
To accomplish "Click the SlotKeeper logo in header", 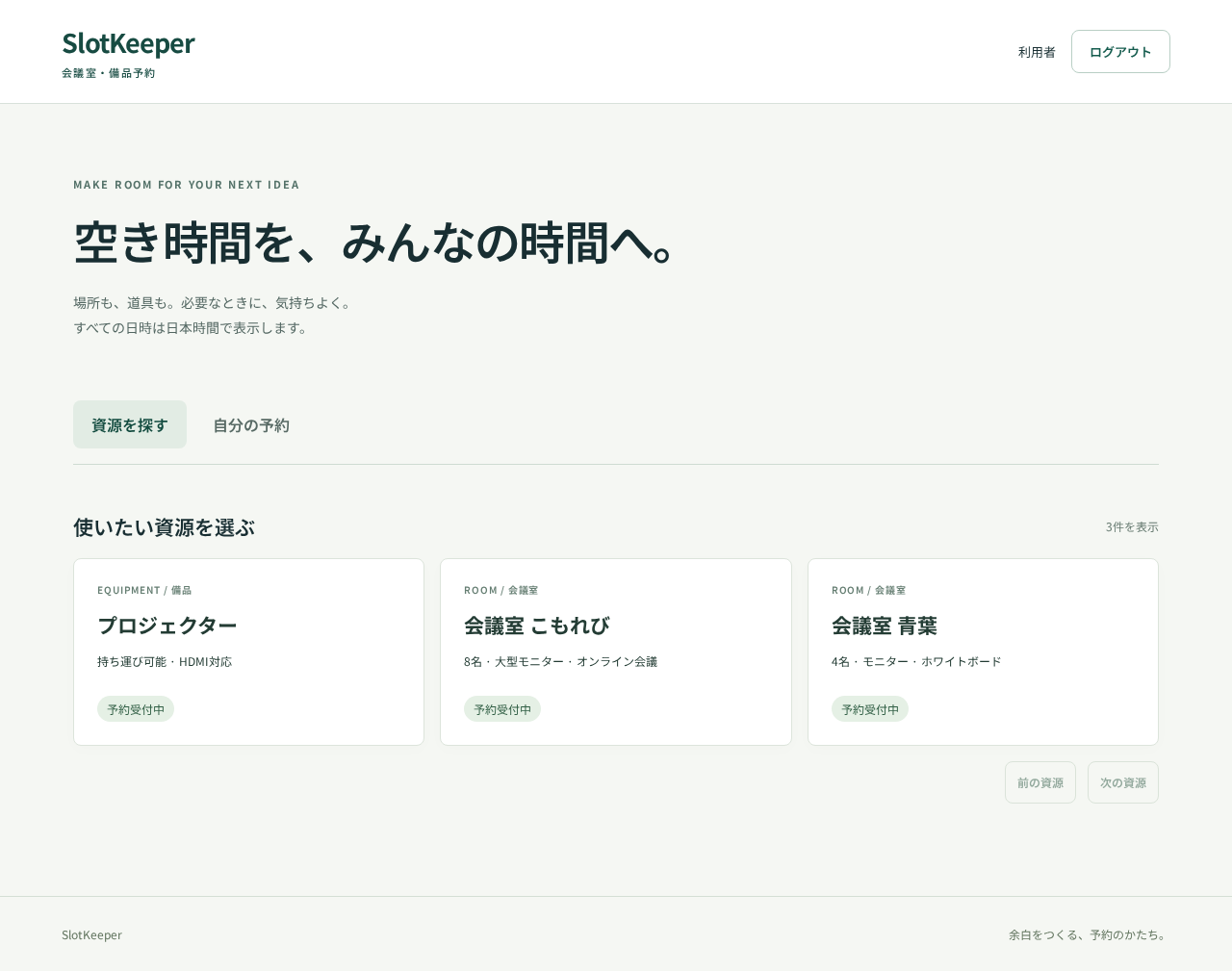I will pyautogui.click(x=128, y=44).
